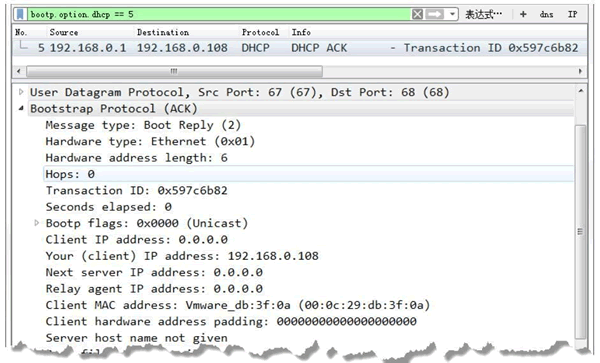
Task: Add a filter button with plus icon
Action: click(523, 15)
